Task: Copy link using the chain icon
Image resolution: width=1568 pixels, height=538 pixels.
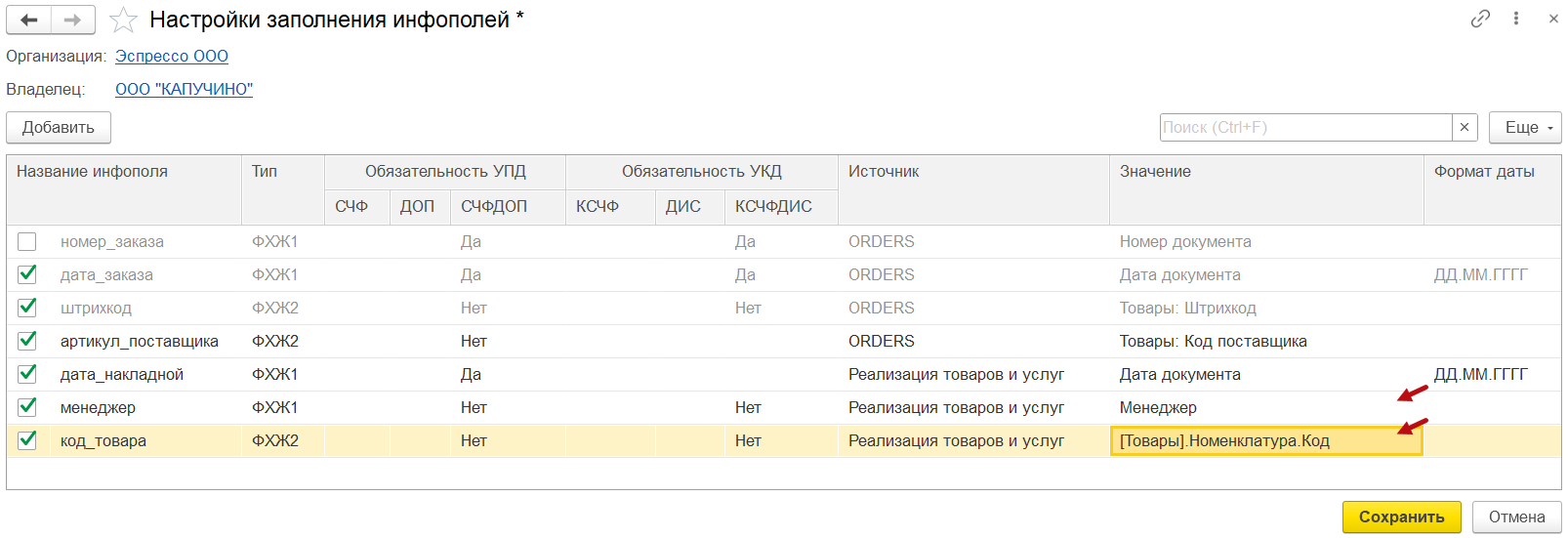Action: click(1480, 19)
